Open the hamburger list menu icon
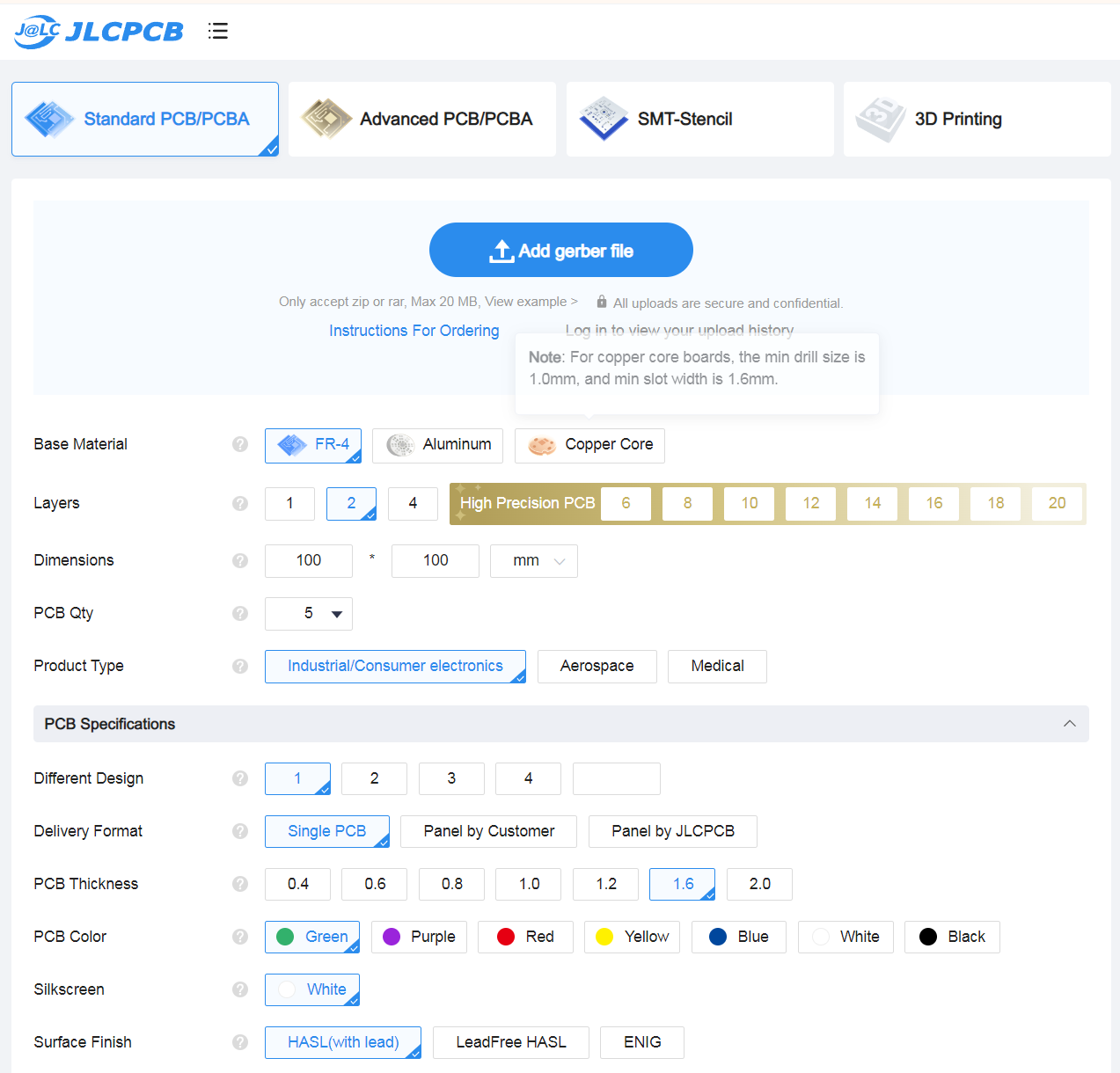This screenshot has width=1120, height=1073. (x=218, y=32)
